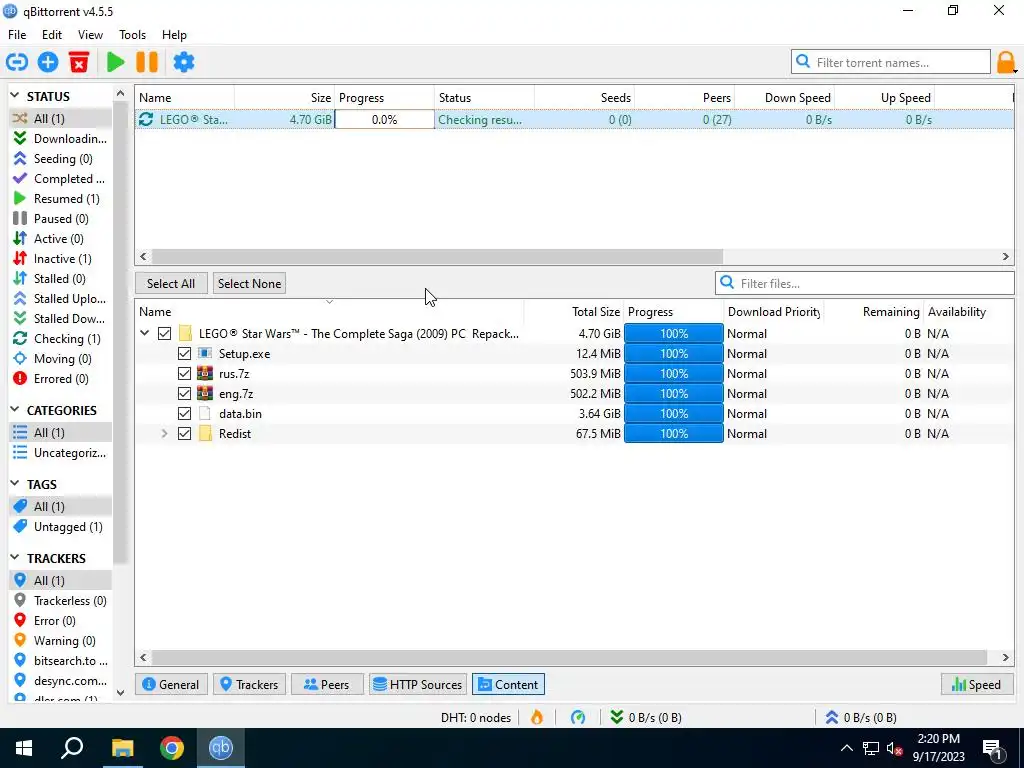
Task: Collapse the TRACKERS sidebar section
Action: pos(15,558)
